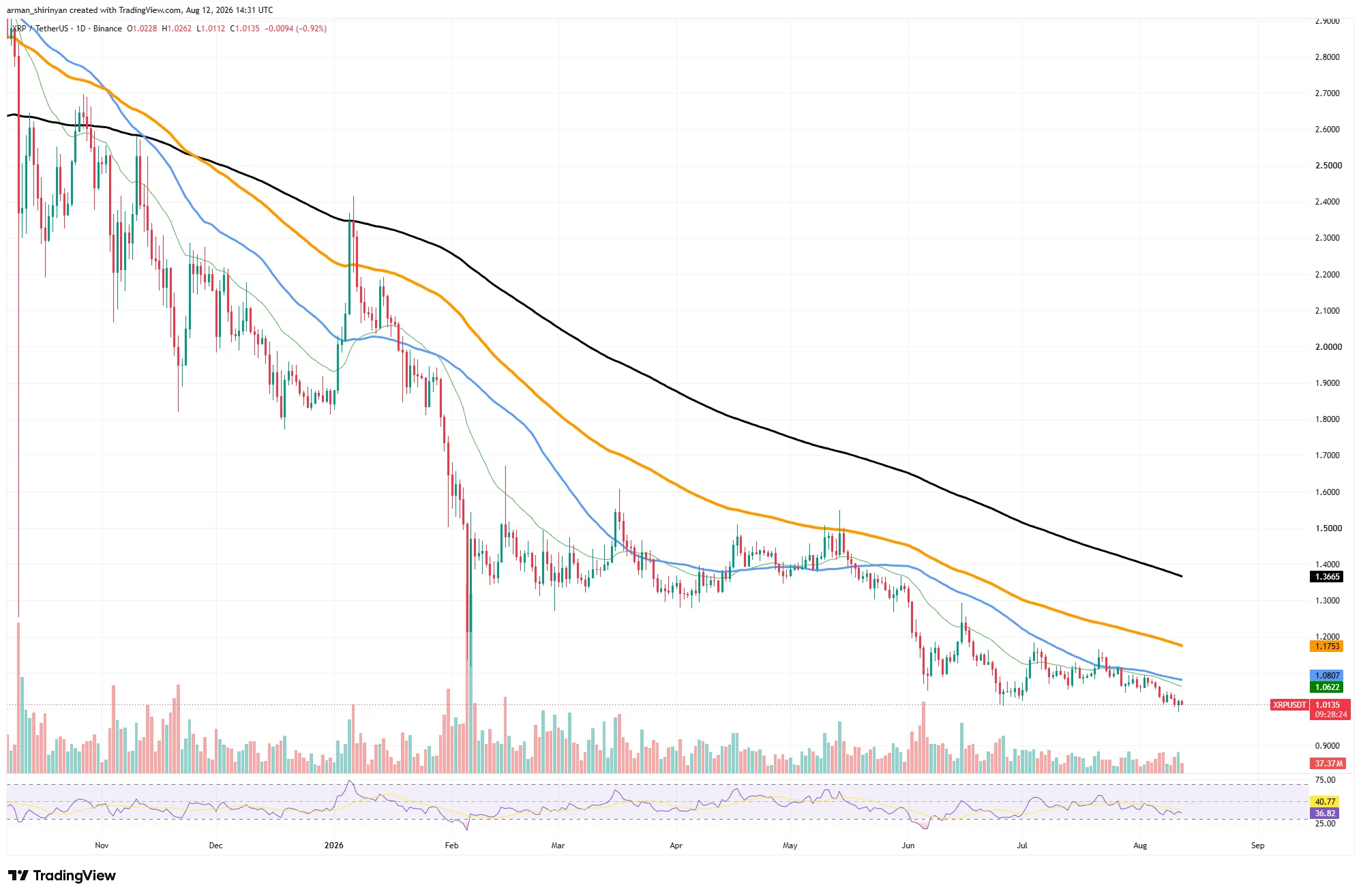The height and width of the screenshot is (896, 1361).
Task: Click the 36.82 RSI value label
Action: pyautogui.click(x=1325, y=813)
